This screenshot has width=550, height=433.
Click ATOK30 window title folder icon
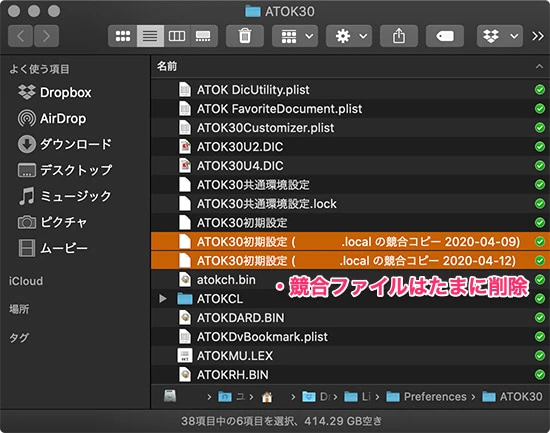(x=253, y=11)
